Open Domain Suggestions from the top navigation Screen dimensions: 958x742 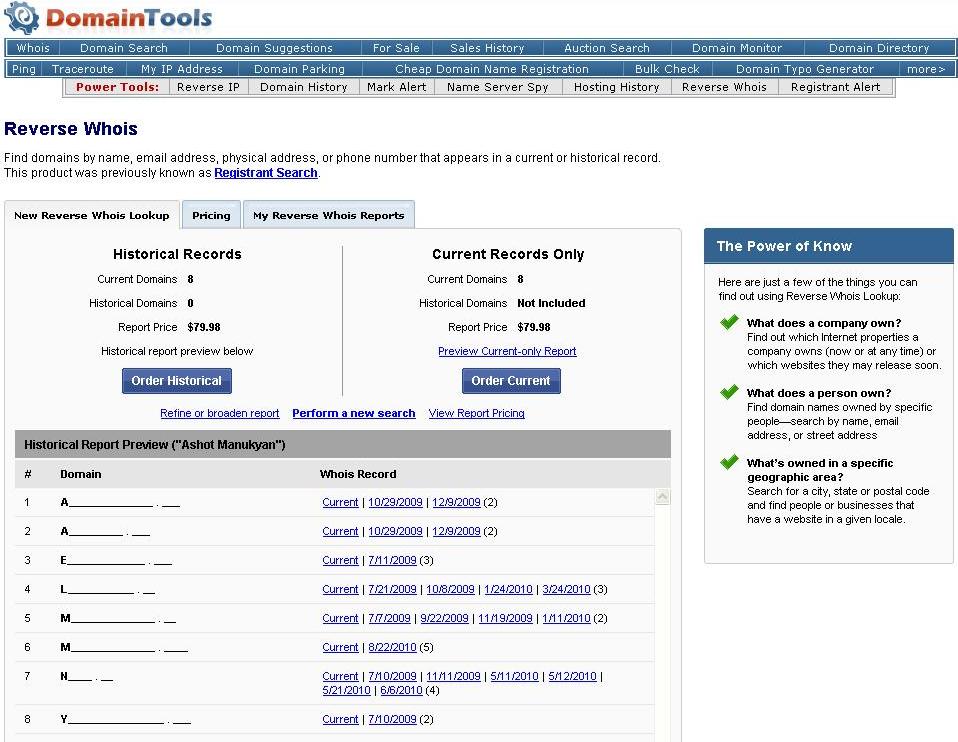coord(274,48)
